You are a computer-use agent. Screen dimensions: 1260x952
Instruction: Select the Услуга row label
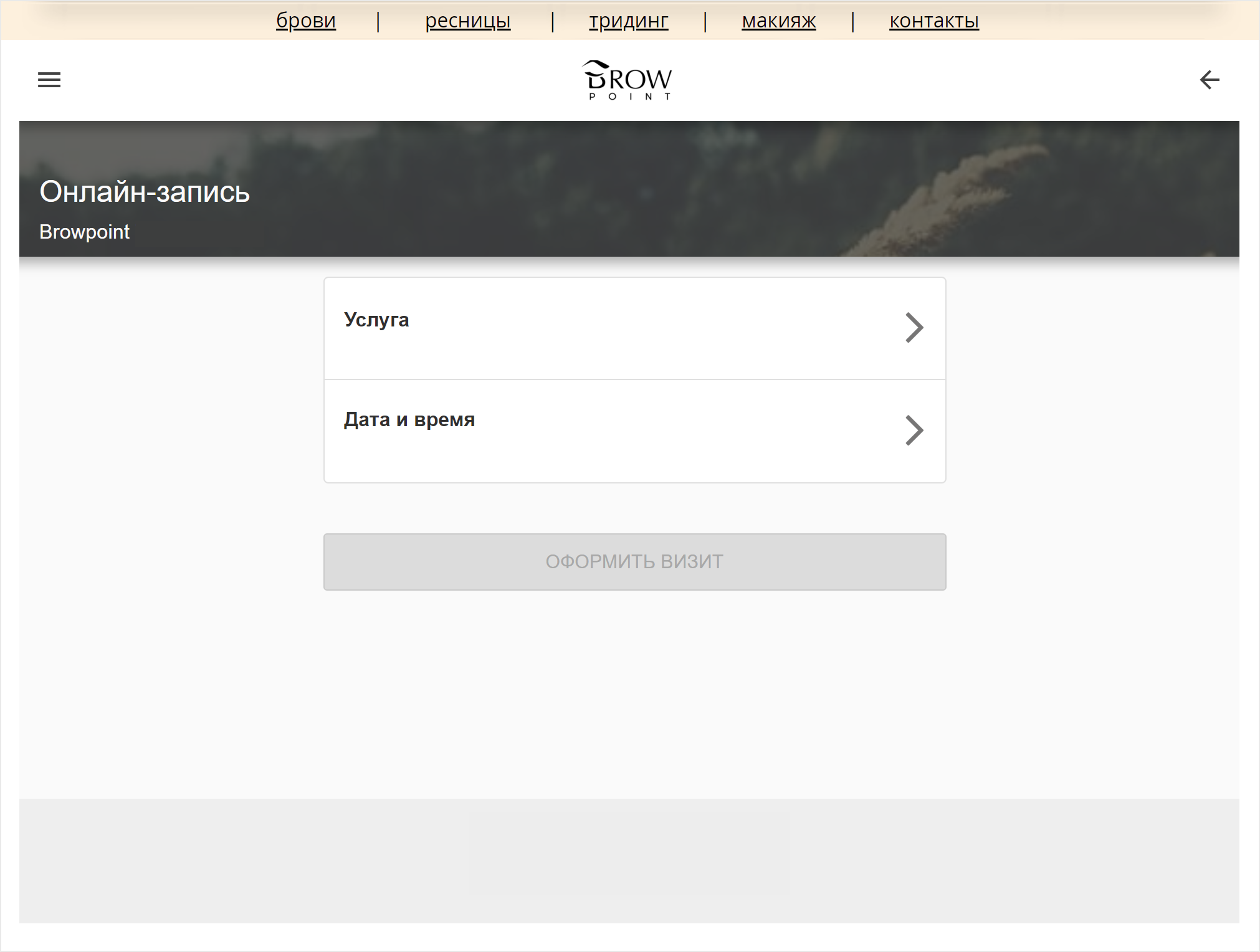point(376,320)
